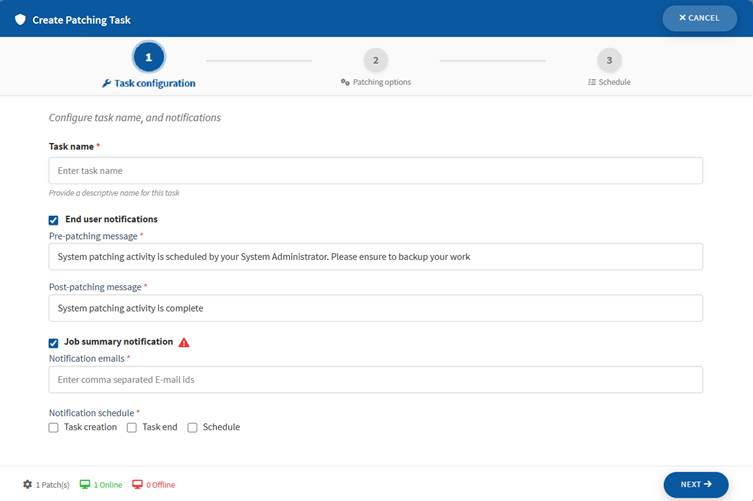Screen dimensions: 753x501
Task: Click the gear icon beside 1 Patch(s)
Action: 27,485
